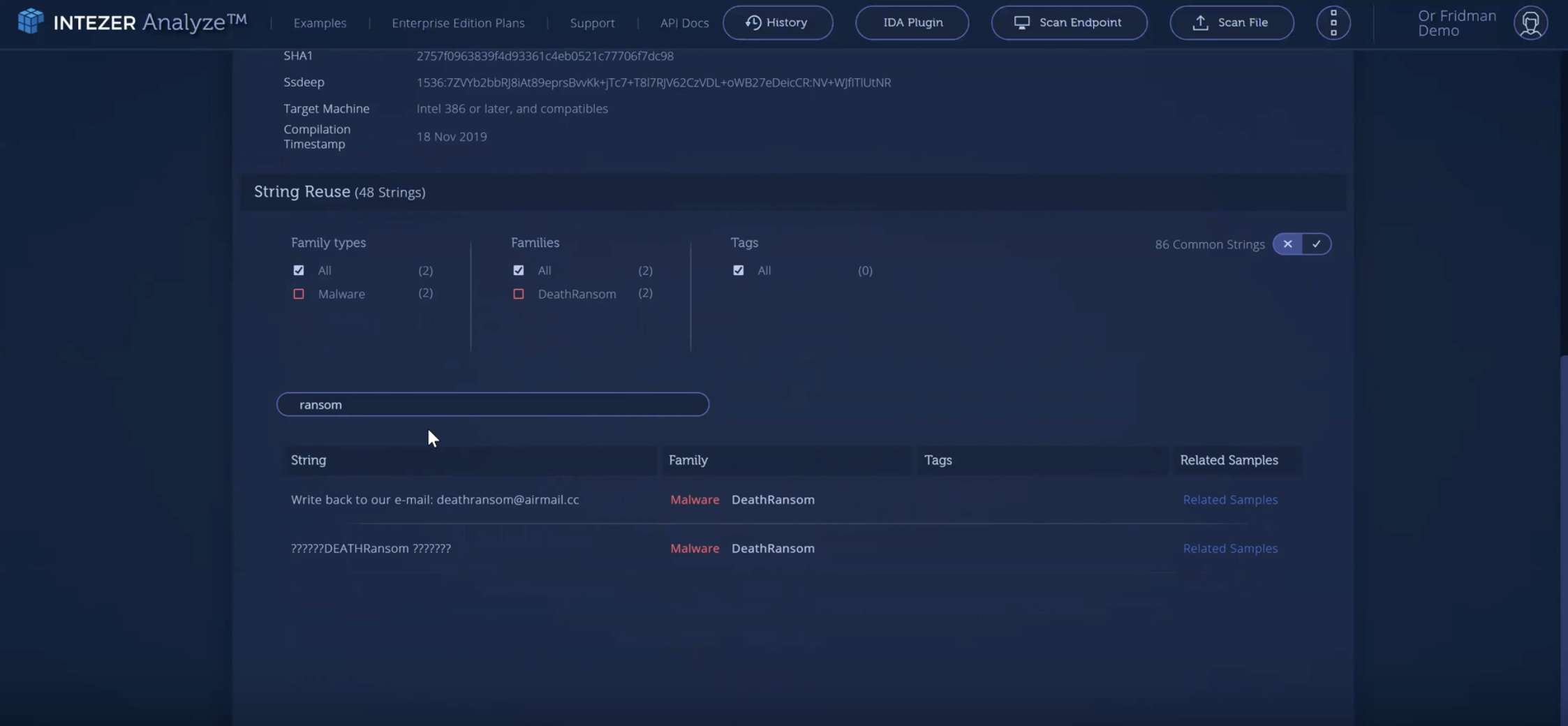Uncheck All under Family types
Viewport: 1568px width, 726px height.
tap(299, 270)
